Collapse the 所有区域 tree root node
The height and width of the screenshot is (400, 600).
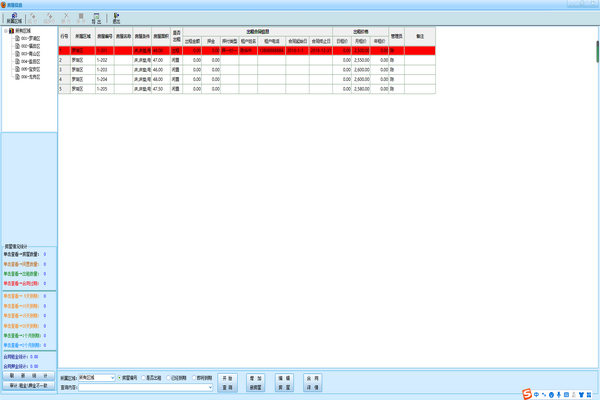pyautogui.click(x=5, y=30)
